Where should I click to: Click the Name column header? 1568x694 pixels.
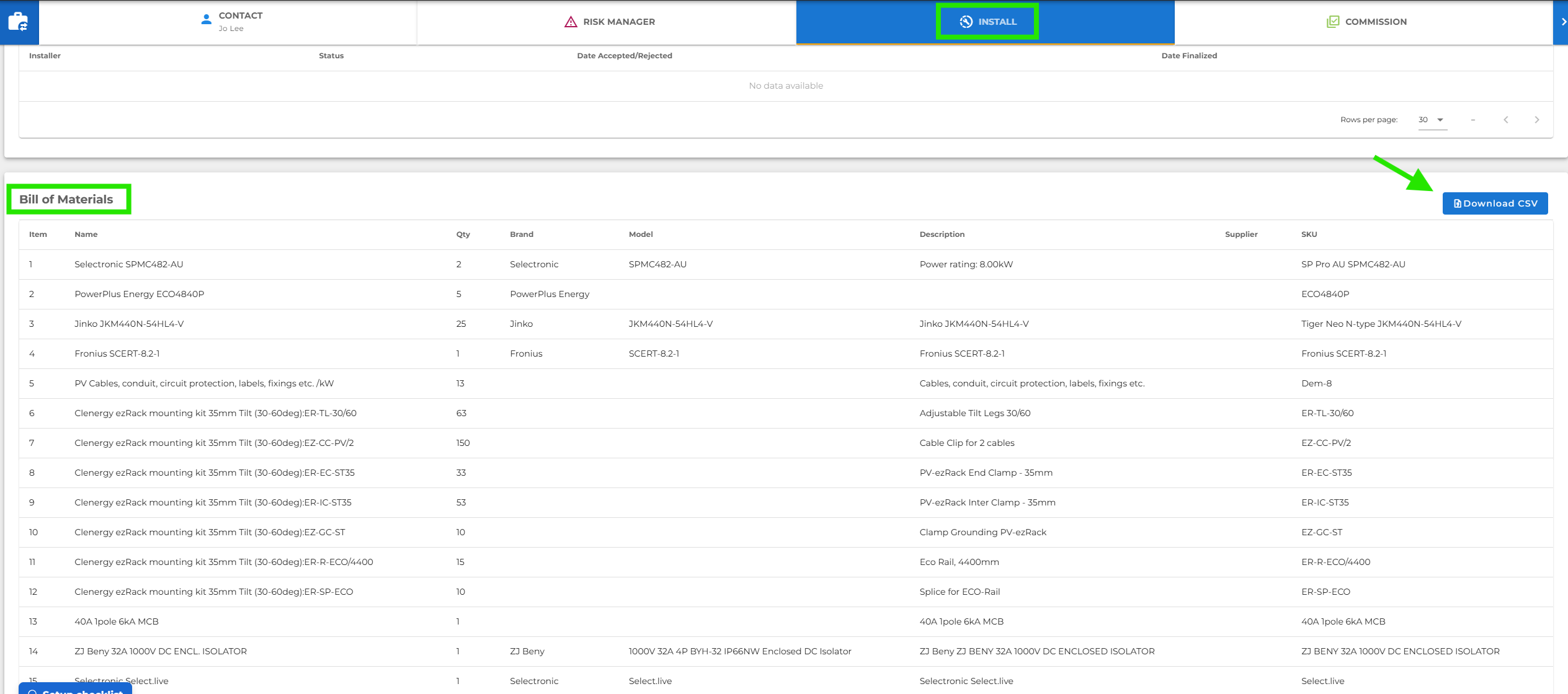point(86,234)
